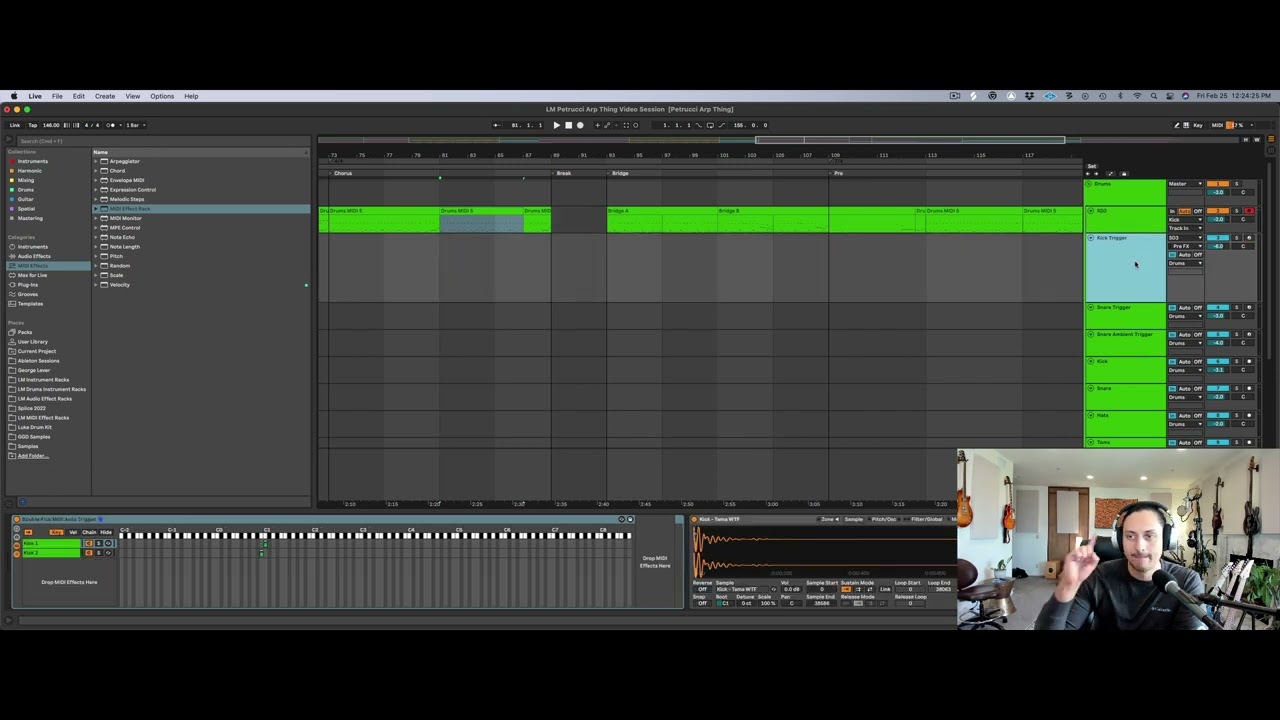Expand the Chord folder

pos(96,171)
